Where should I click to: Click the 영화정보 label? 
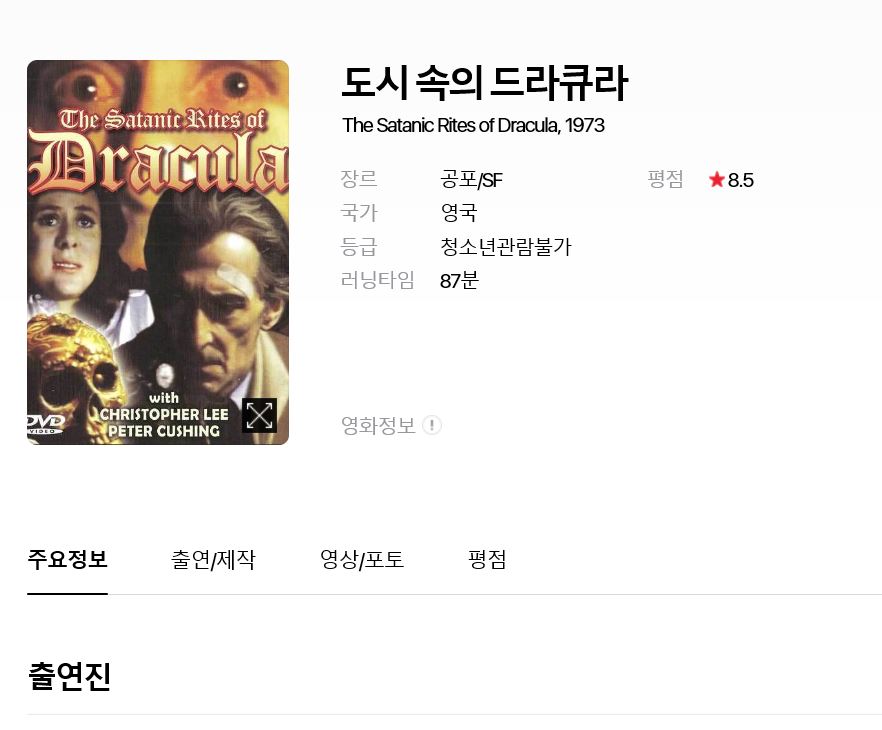click(x=378, y=425)
